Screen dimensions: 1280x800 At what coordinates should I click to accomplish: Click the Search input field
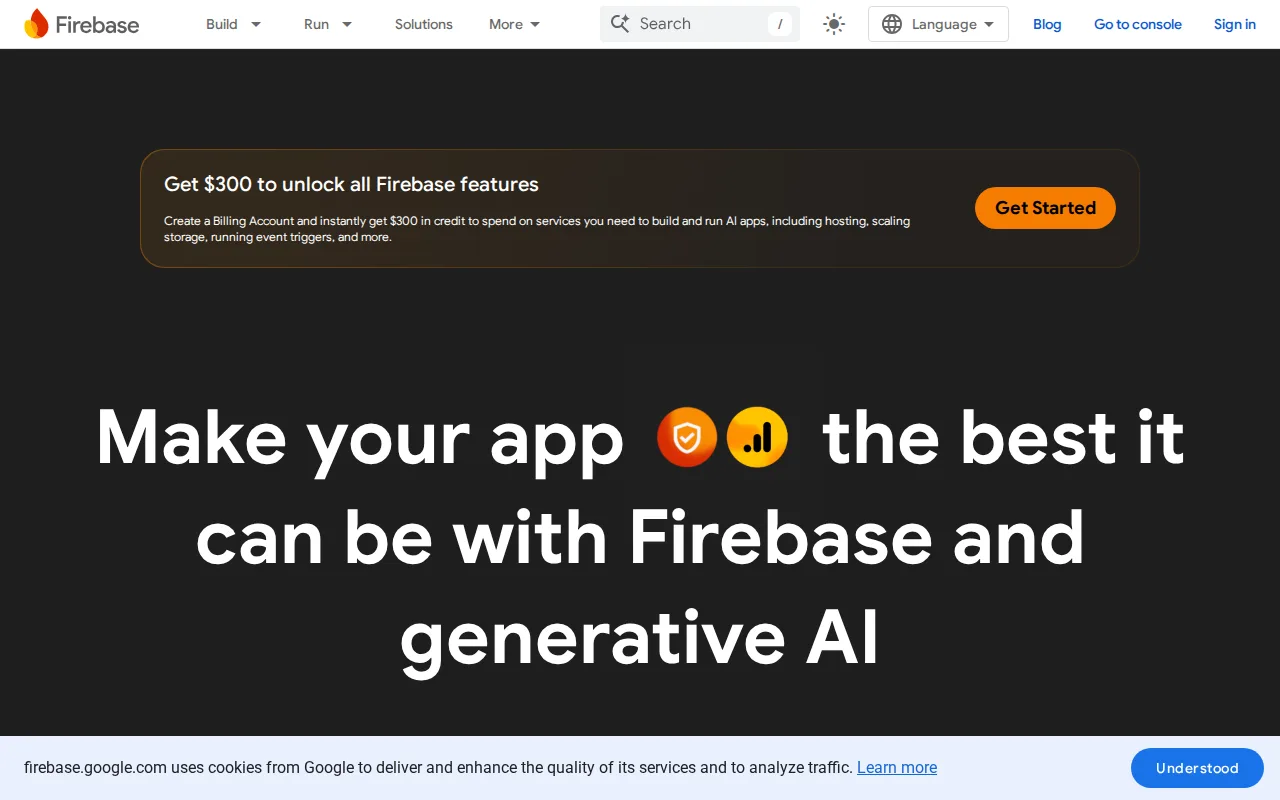(700, 24)
